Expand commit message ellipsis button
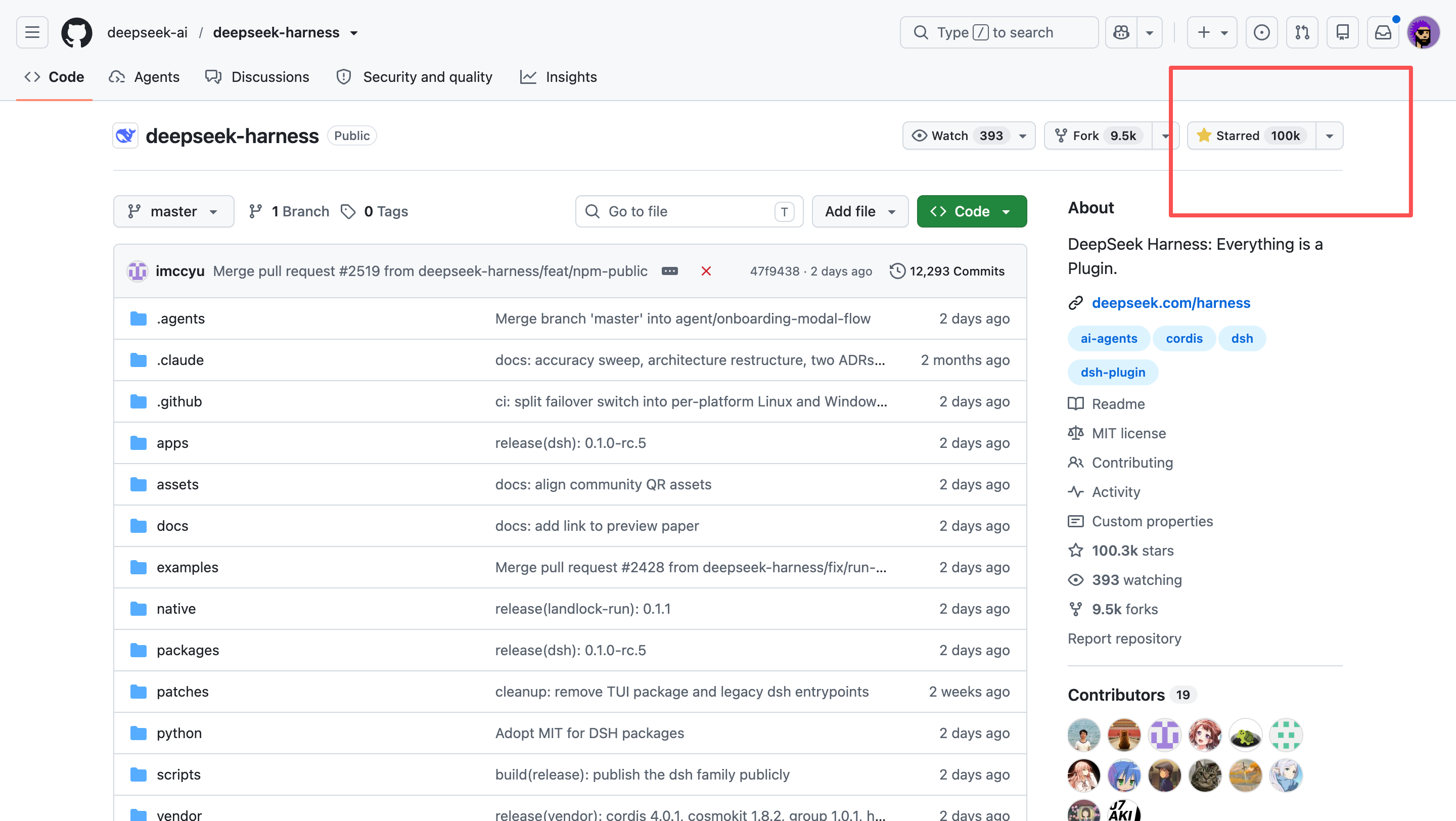Viewport: 1456px width, 821px height. click(670, 271)
